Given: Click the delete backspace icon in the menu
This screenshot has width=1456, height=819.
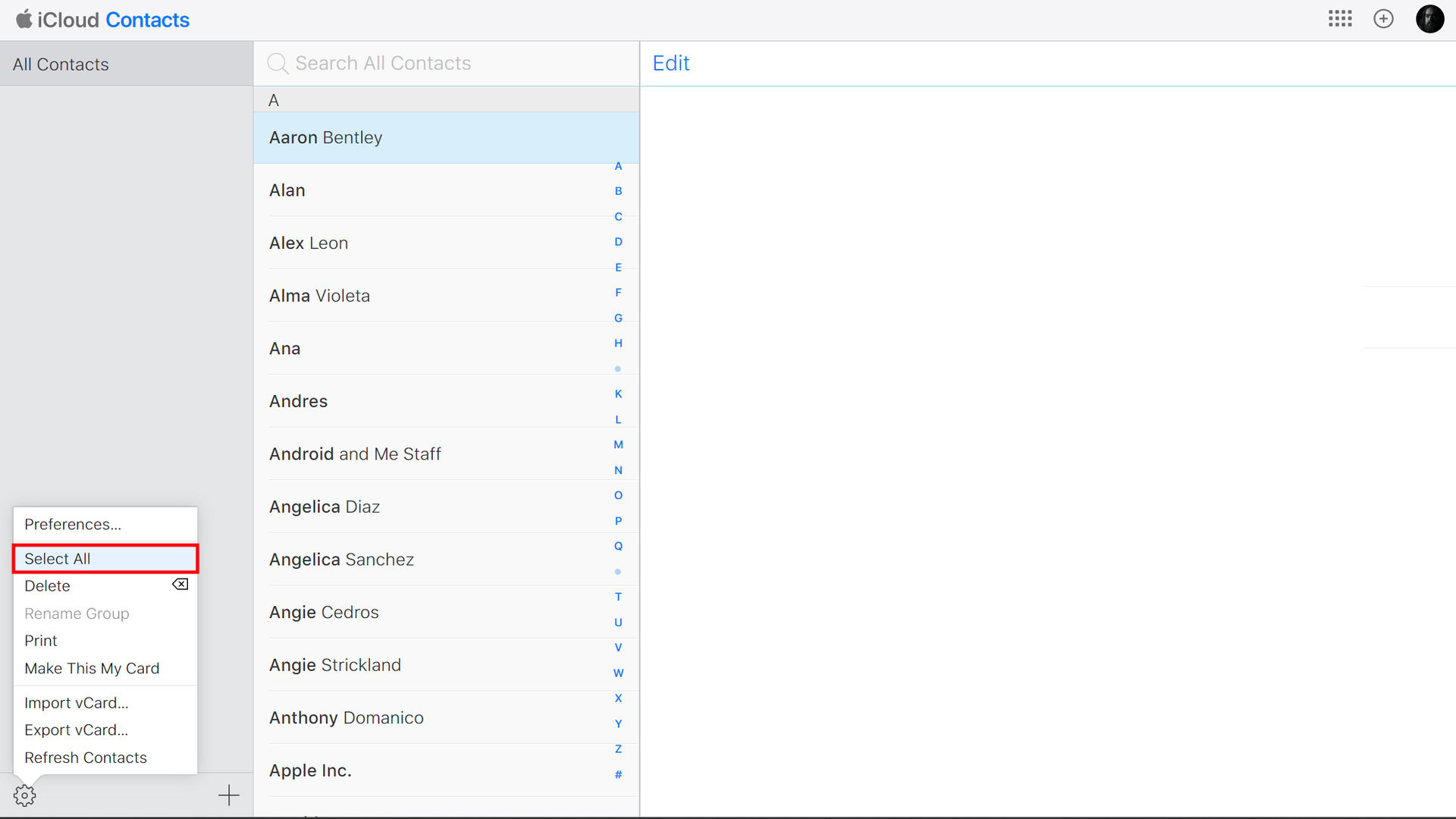Looking at the screenshot, I should point(180,585).
